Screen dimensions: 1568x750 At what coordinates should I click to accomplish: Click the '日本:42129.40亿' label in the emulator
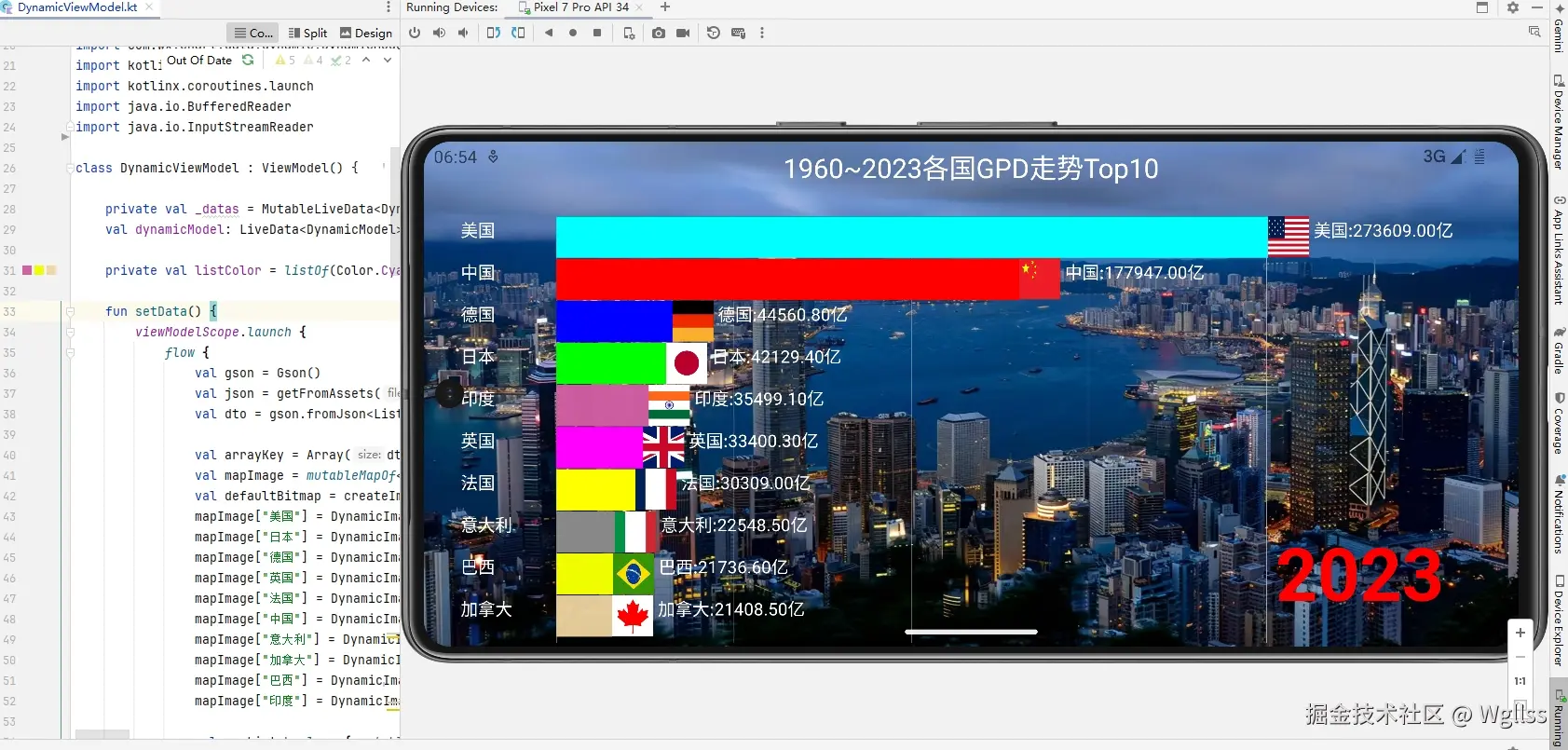(776, 357)
